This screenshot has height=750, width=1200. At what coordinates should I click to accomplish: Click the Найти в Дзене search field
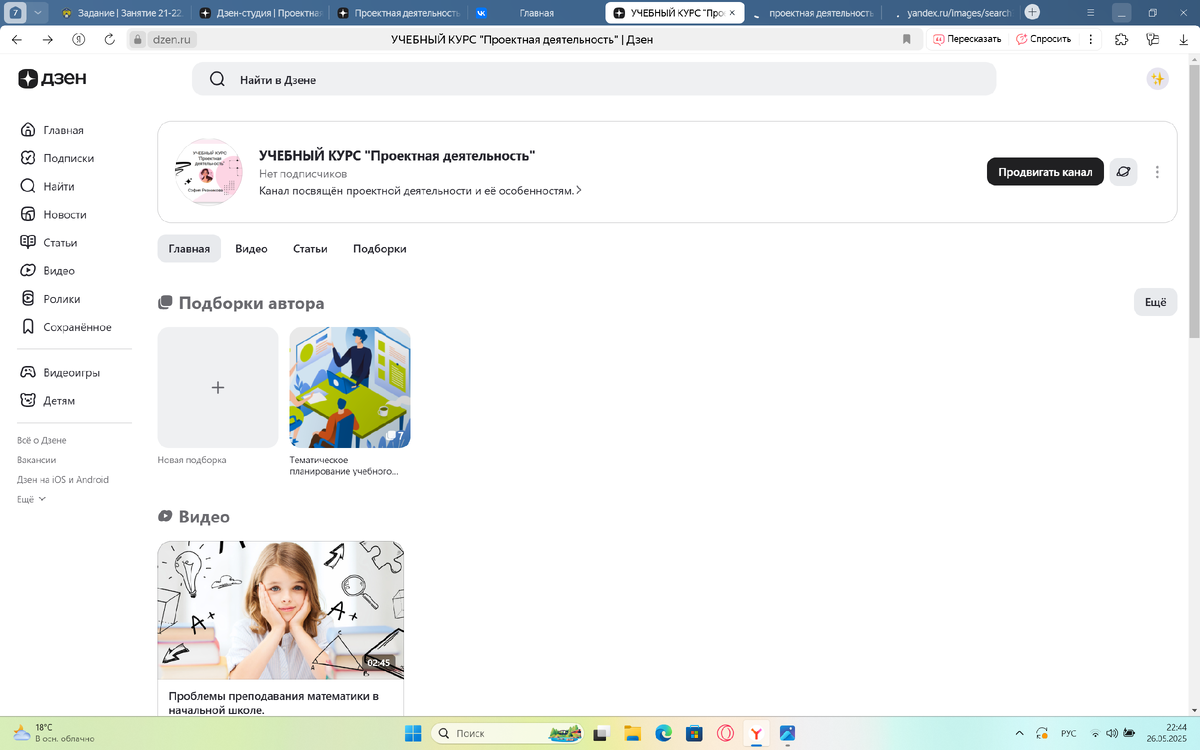pyautogui.click(x=594, y=79)
